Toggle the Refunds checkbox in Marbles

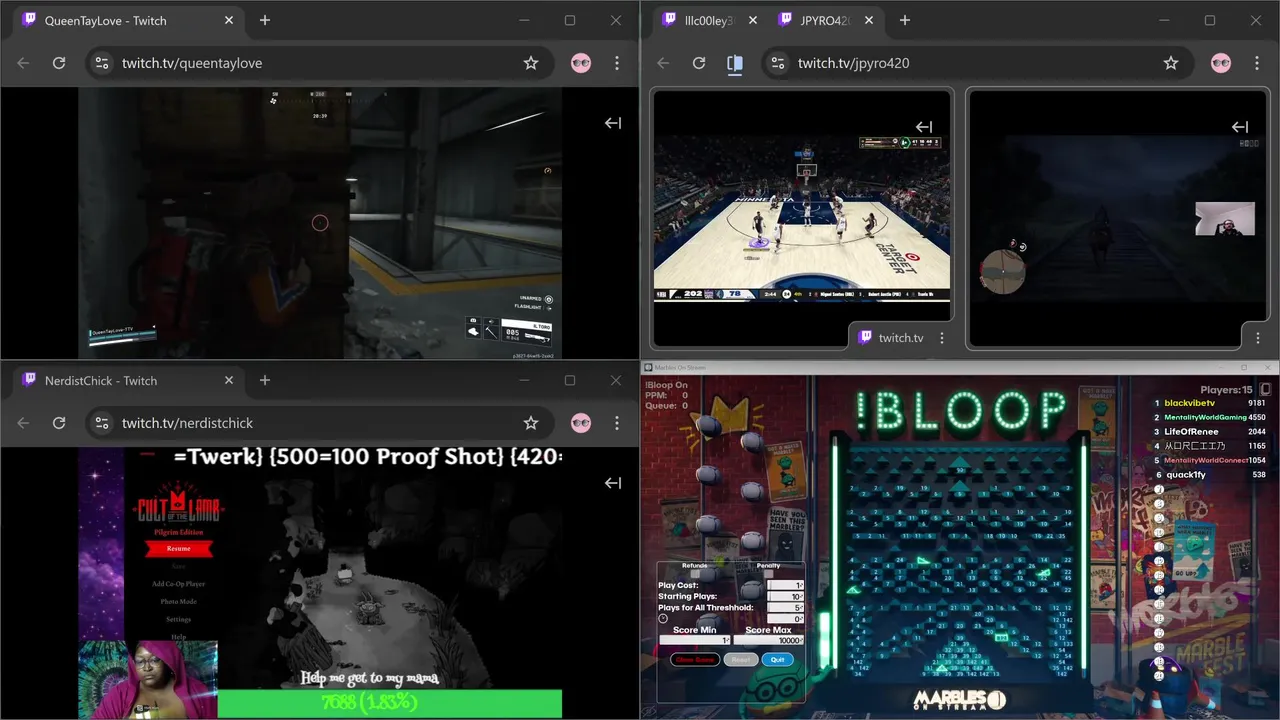695,574
